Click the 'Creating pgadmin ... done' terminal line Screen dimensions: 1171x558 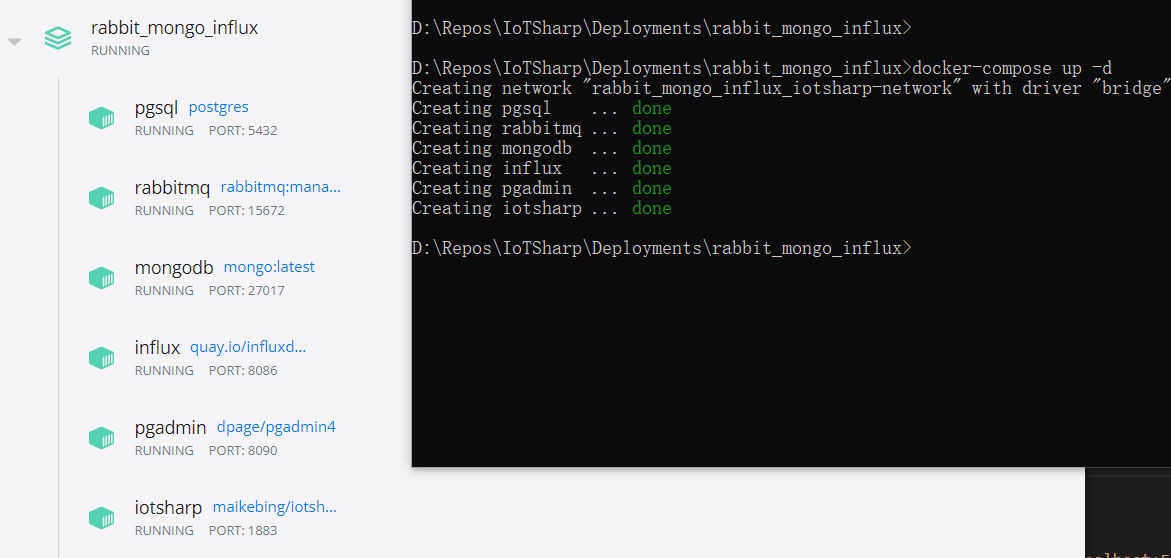click(x=541, y=188)
